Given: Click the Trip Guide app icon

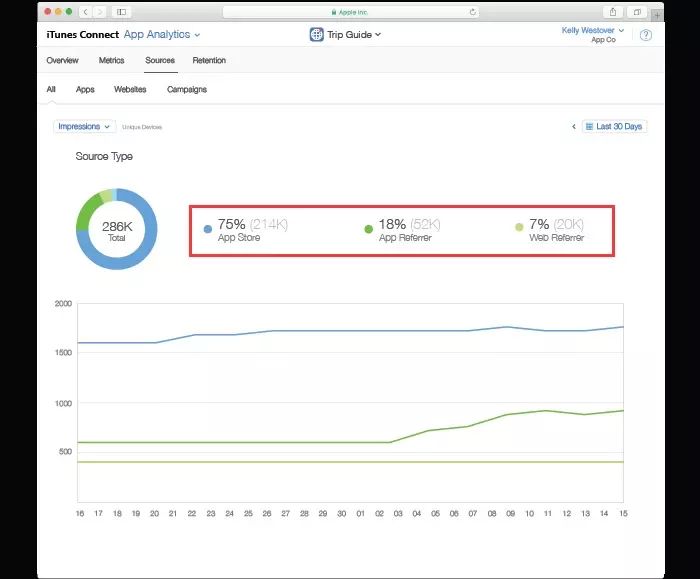Looking at the screenshot, I should point(317,34).
